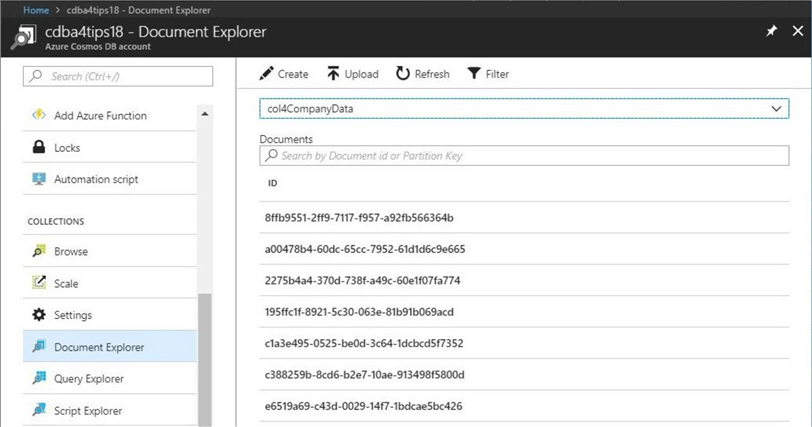Click the Filter button label

click(x=497, y=74)
